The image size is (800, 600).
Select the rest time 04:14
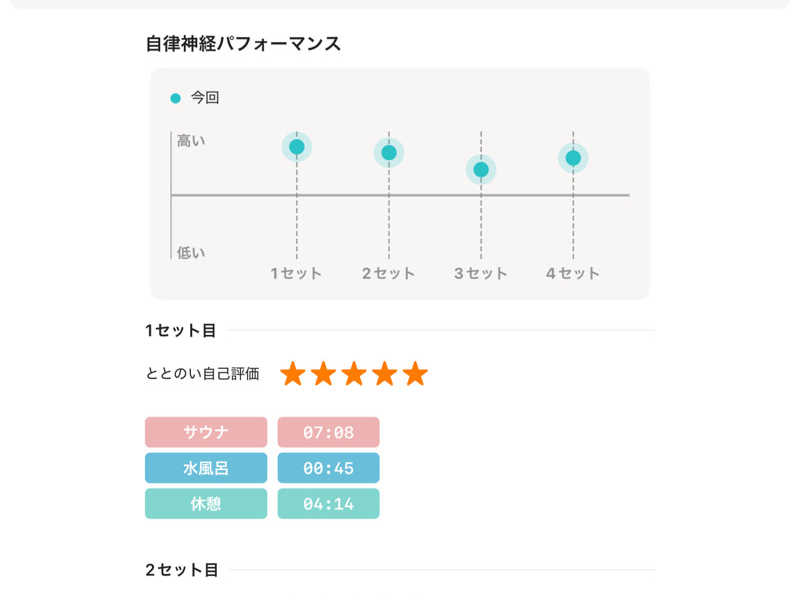(328, 504)
